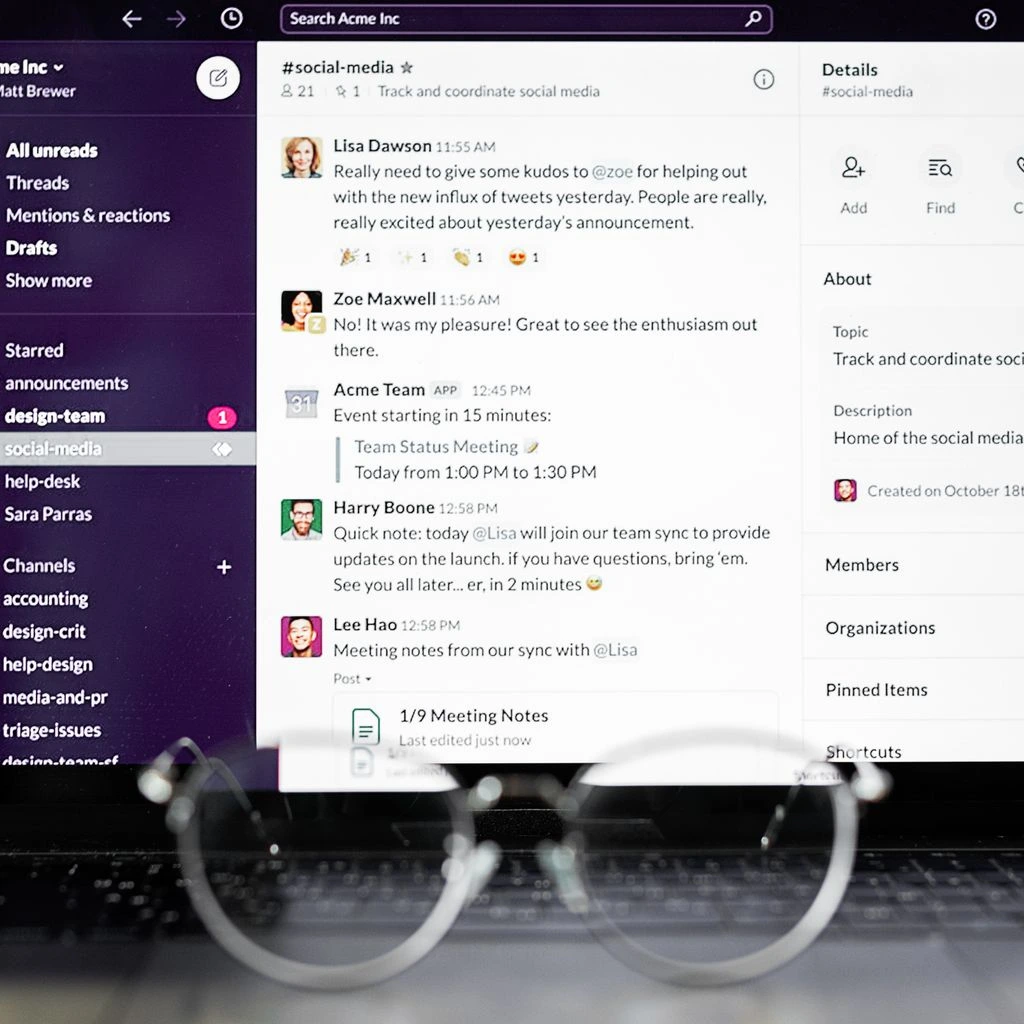Expand the Shortcuts section
This screenshot has height=1024, width=1024.
tap(863, 752)
